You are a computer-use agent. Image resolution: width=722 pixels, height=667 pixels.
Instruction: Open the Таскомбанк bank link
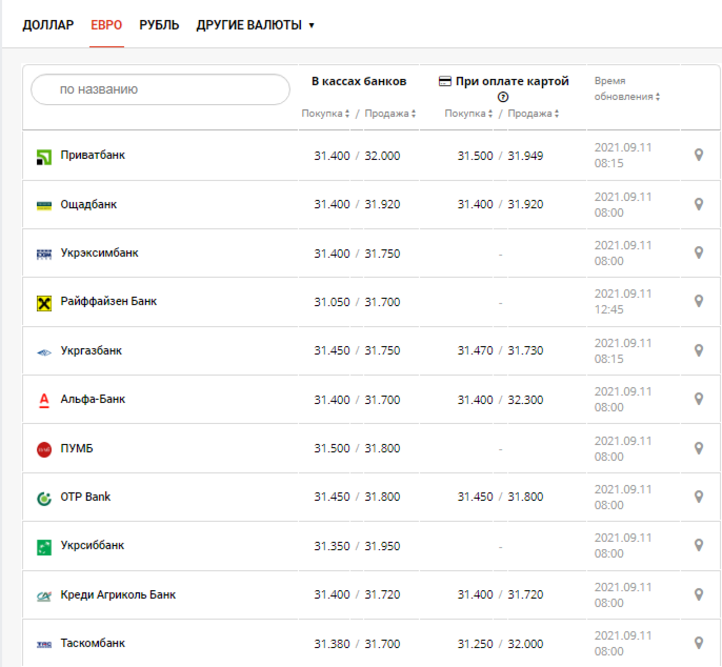point(93,643)
